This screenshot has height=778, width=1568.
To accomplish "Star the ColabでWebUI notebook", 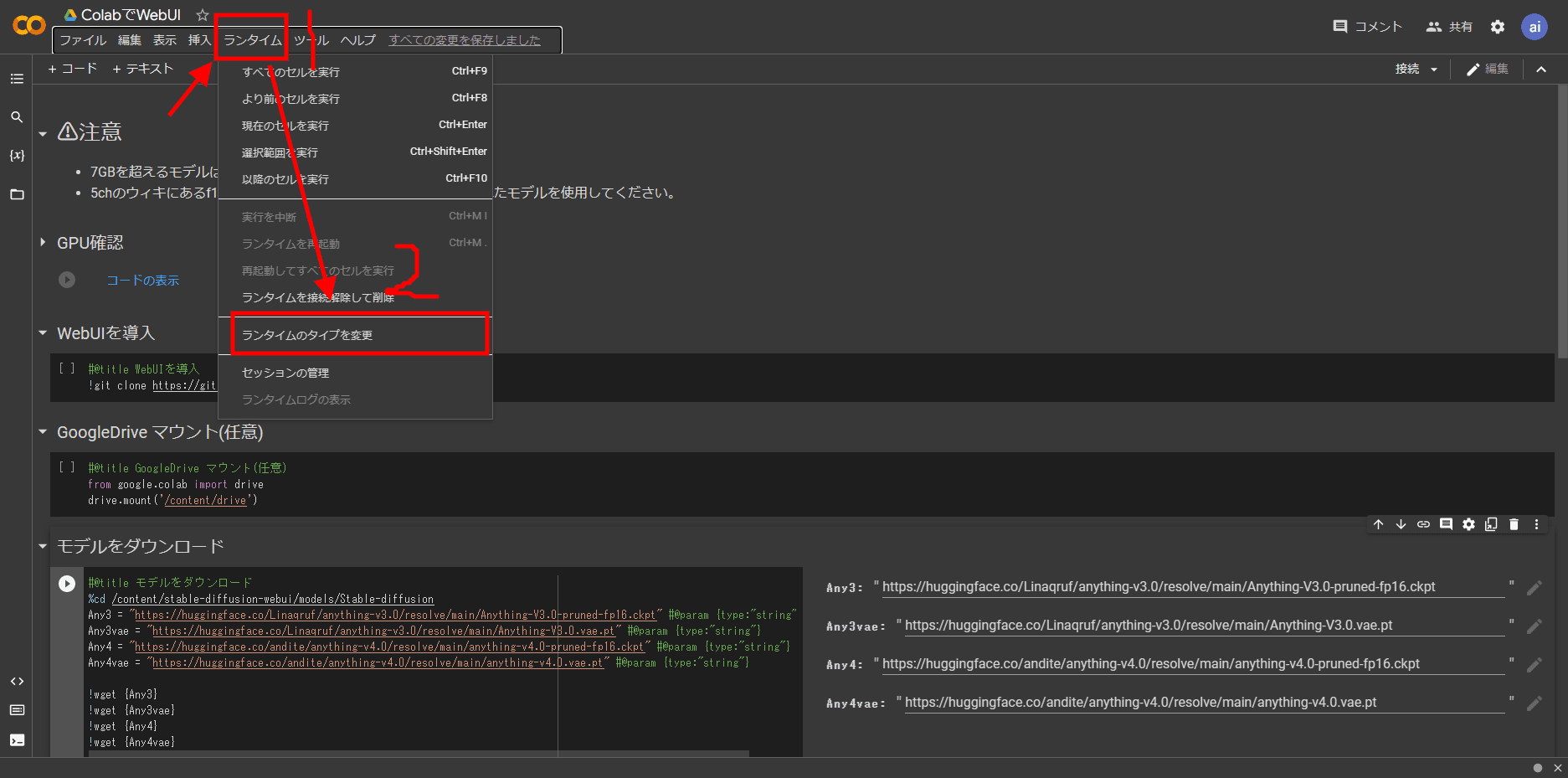I will [202, 15].
